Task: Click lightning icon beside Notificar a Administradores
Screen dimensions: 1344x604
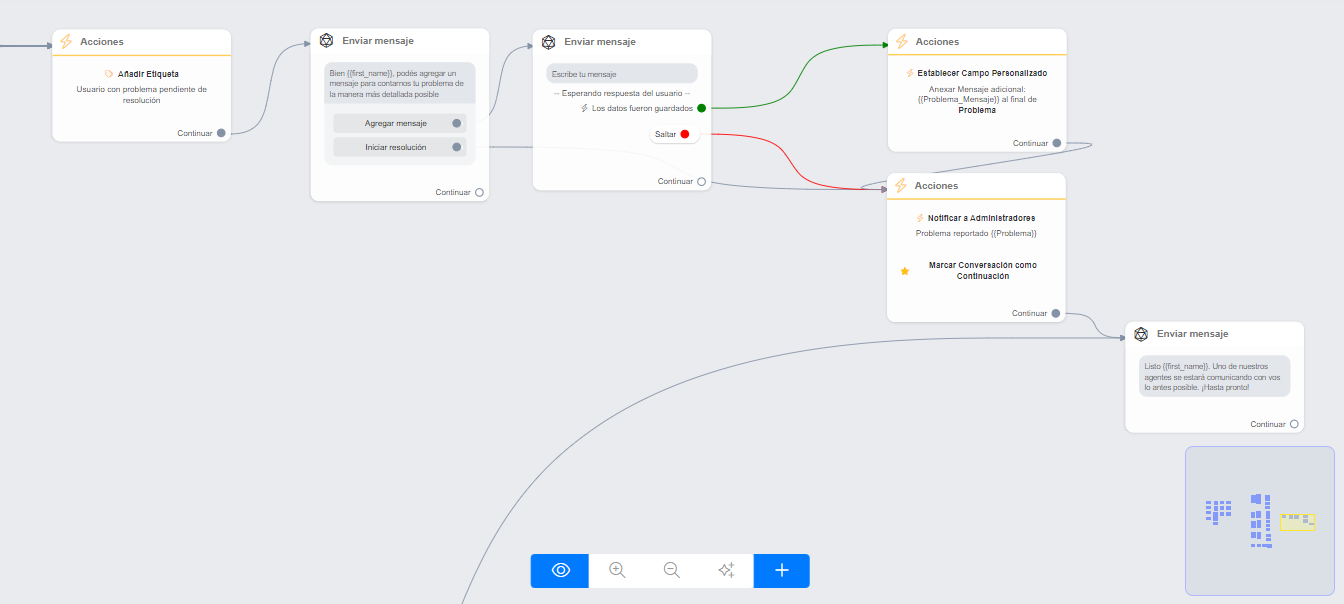Action: [x=920, y=218]
